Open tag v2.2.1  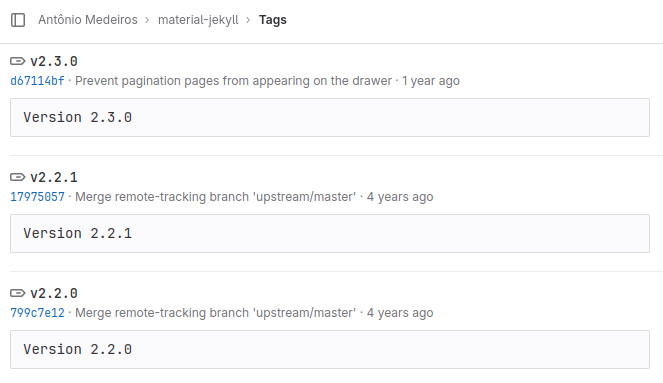click(x=54, y=177)
